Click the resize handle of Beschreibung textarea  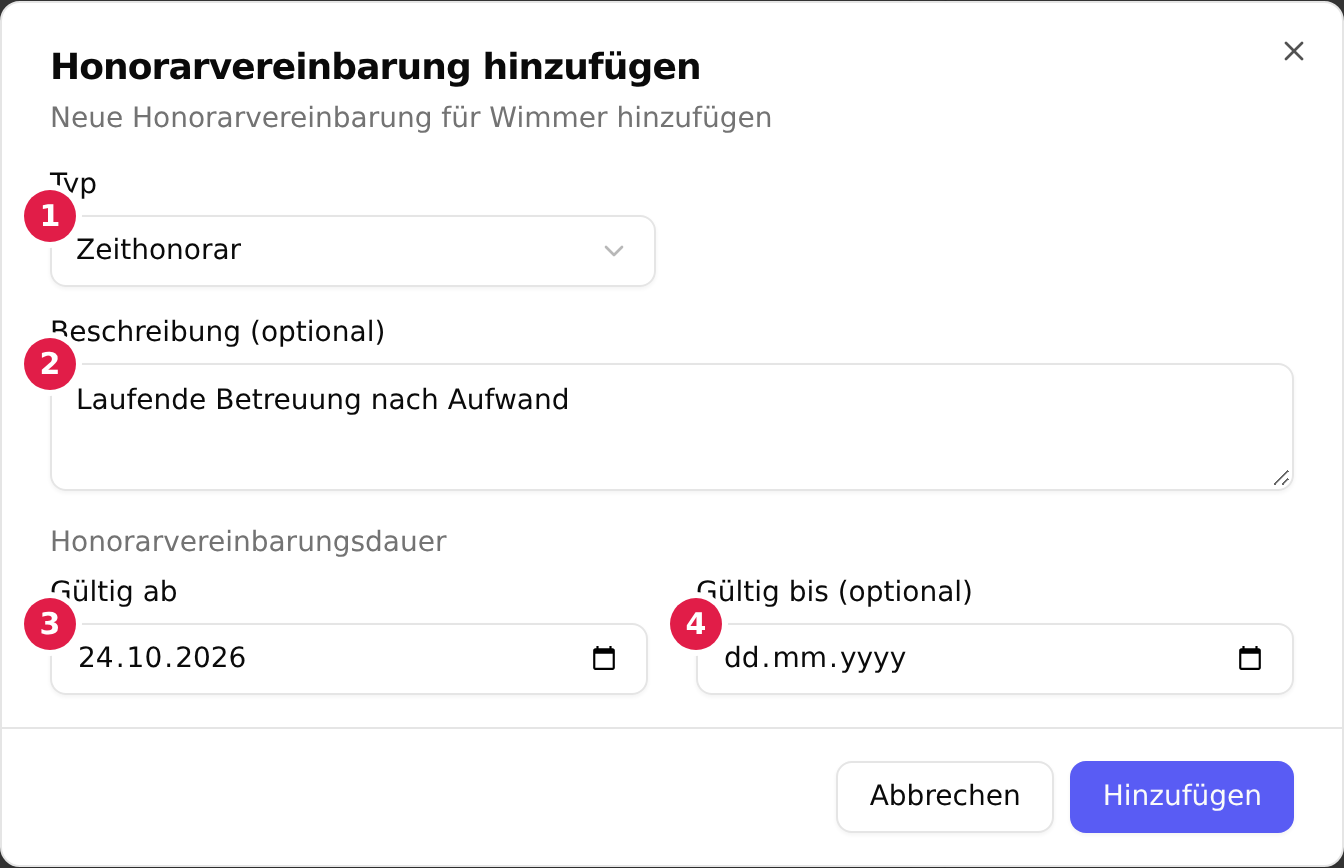1281,478
